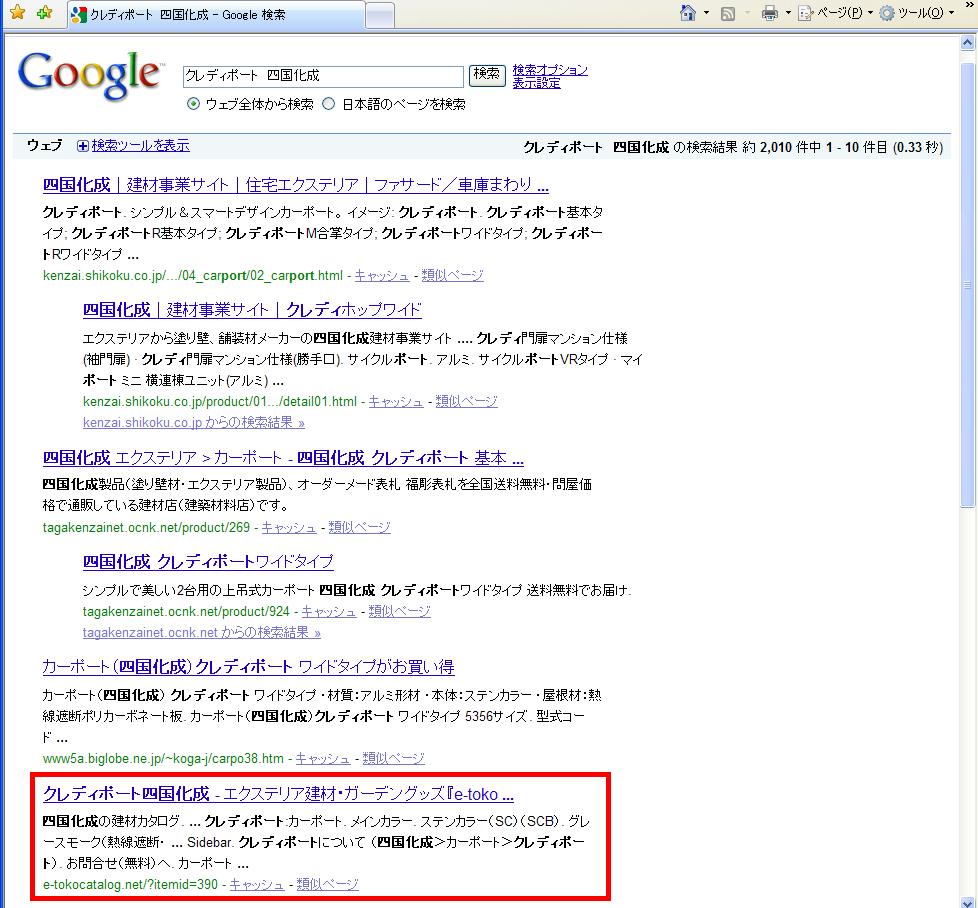The height and width of the screenshot is (908, 978).
Task: Expand the Print dropdown arrow
Action: (787, 14)
